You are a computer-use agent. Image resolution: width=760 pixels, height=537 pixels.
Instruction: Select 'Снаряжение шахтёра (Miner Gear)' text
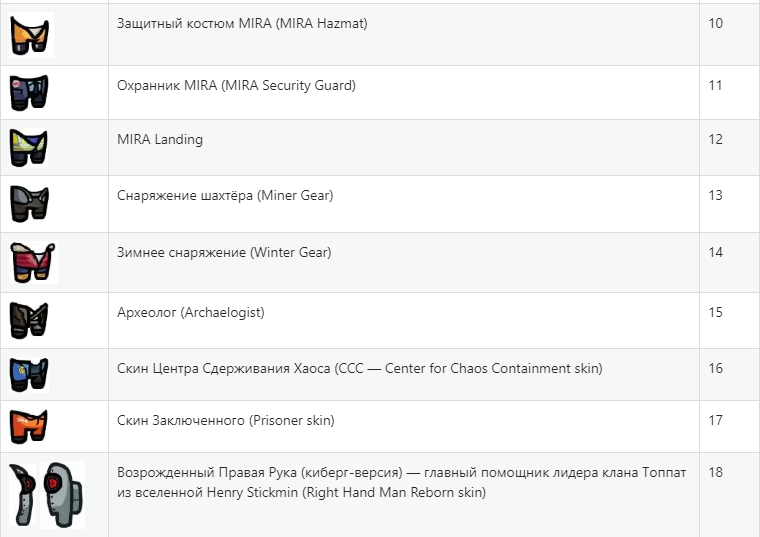pyautogui.click(x=225, y=195)
